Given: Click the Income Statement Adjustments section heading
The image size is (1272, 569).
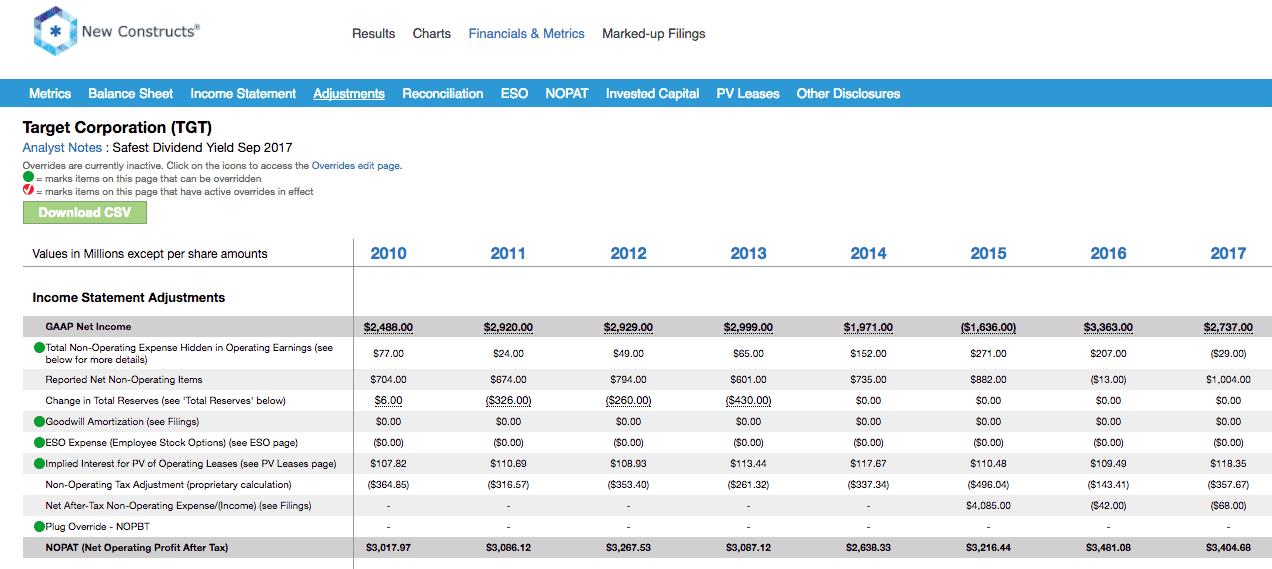Looking at the screenshot, I should pos(129,298).
